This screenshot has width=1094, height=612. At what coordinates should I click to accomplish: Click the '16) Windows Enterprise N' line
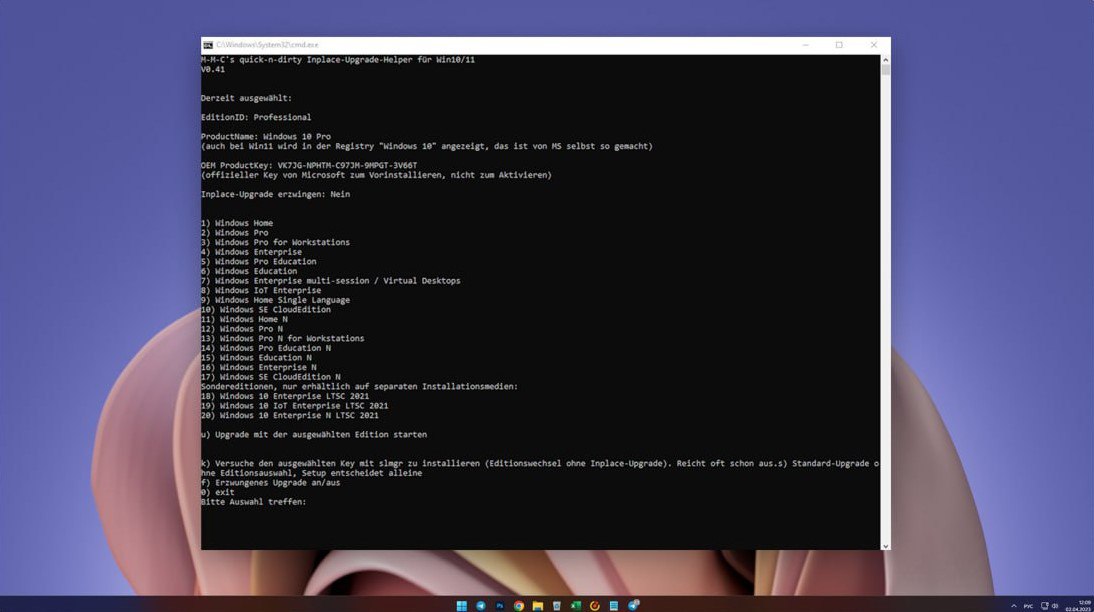click(259, 367)
